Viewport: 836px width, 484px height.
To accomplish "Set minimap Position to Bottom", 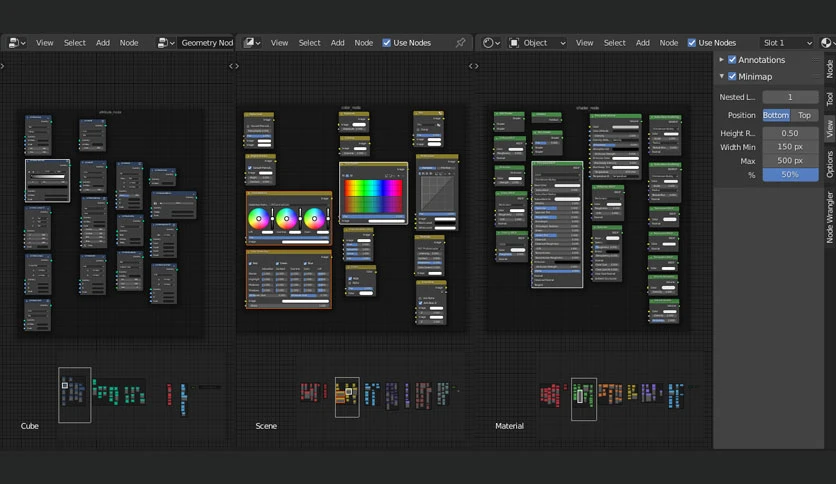I will [x=776, y=115].
